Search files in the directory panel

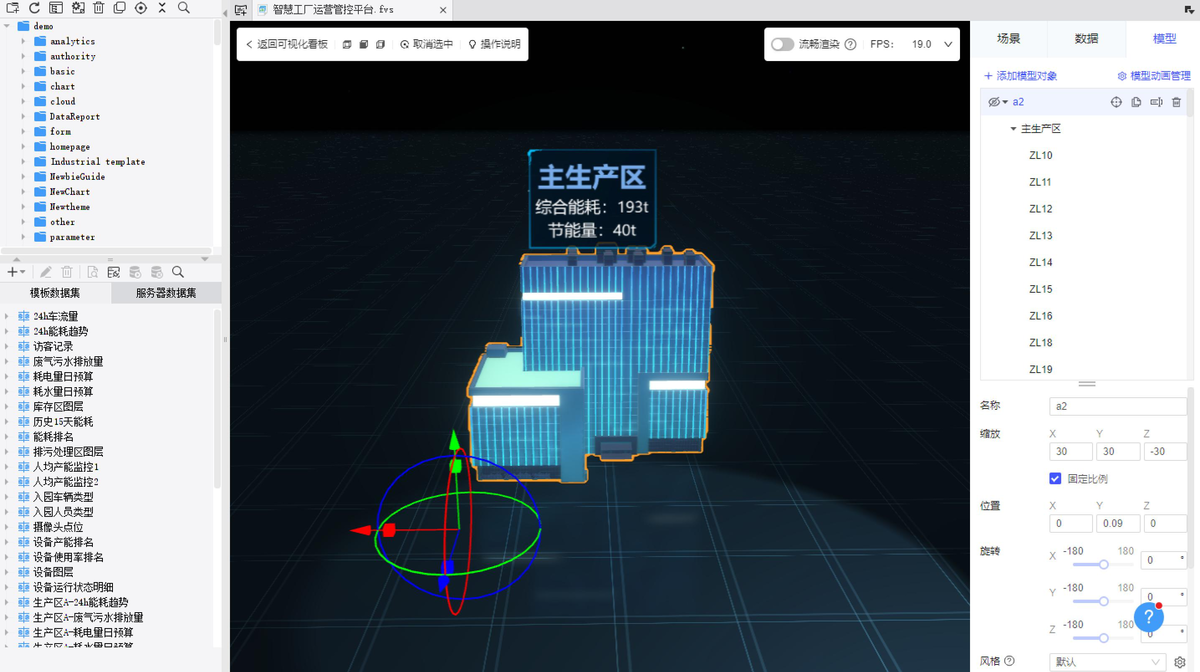point(184,7)
